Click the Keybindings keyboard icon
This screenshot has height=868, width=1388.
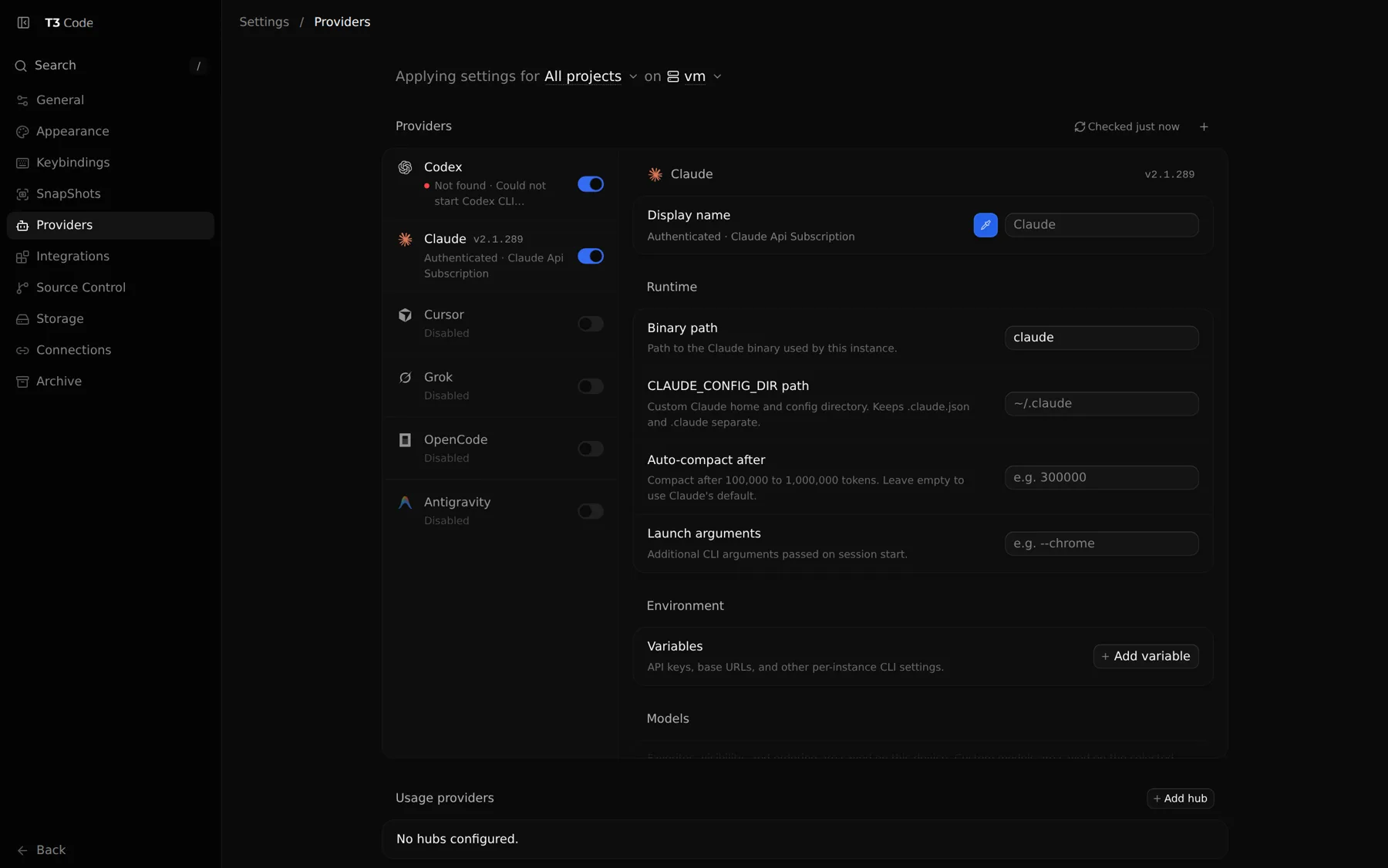[22, 163]
